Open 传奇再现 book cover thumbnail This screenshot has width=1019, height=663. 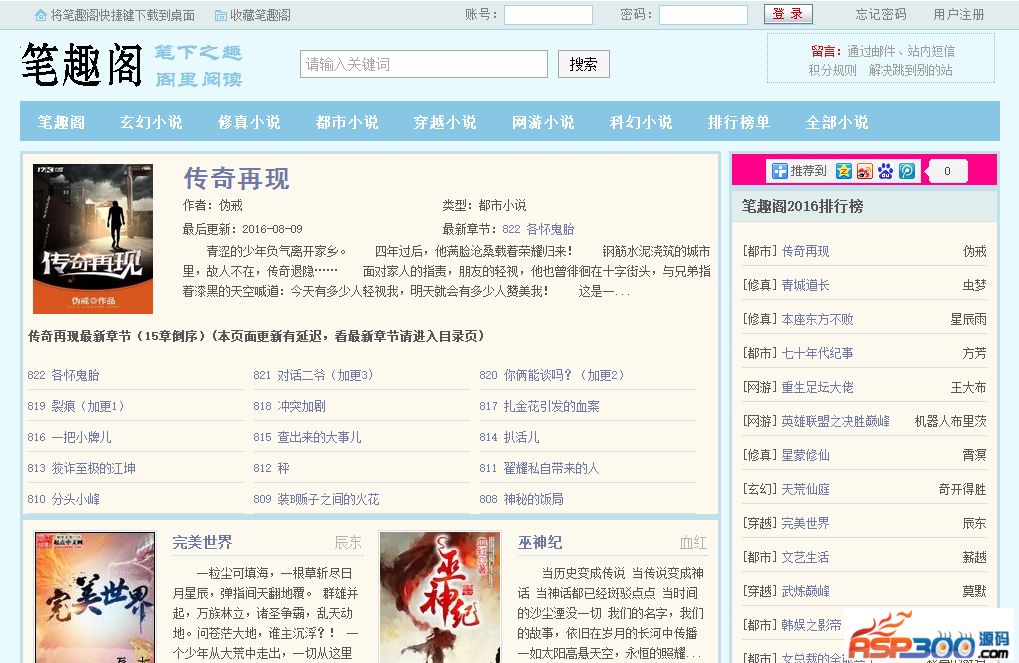[93, 239]
